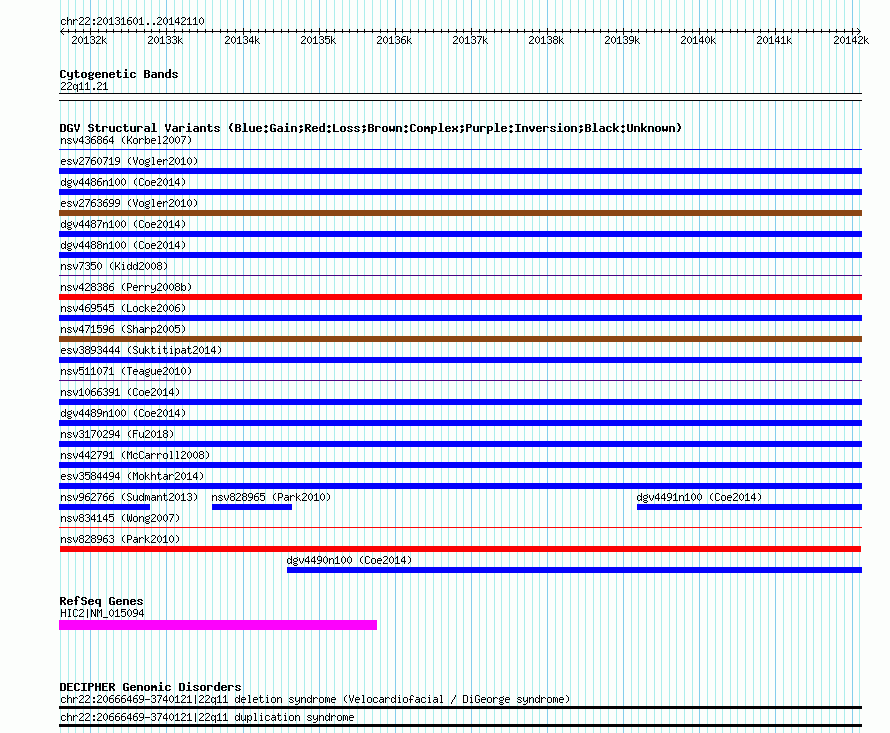Click the dgv4486n100 (Coe2014) label
The image size is (890, 733).
(123, 182)
